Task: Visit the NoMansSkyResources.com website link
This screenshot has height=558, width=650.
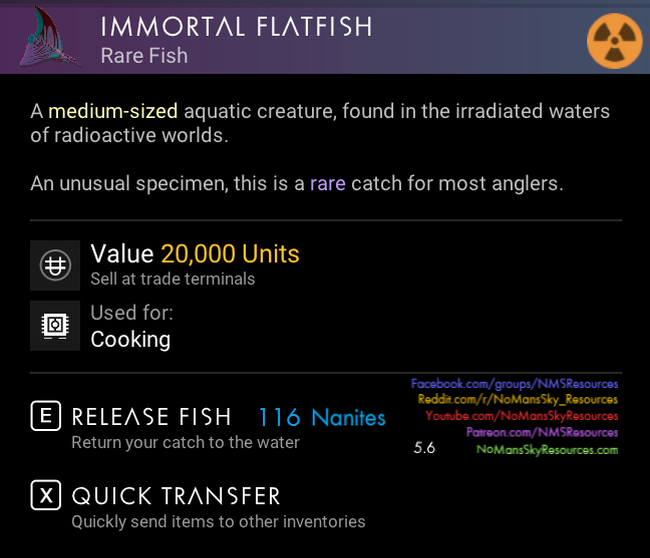Action: coord(547,449)
